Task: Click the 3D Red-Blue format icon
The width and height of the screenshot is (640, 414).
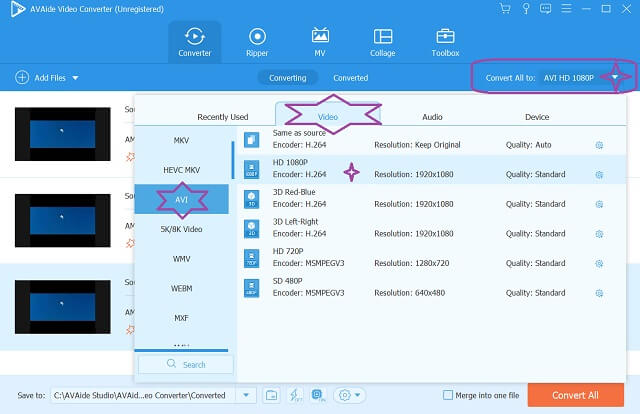Action: tap(251, 199)
